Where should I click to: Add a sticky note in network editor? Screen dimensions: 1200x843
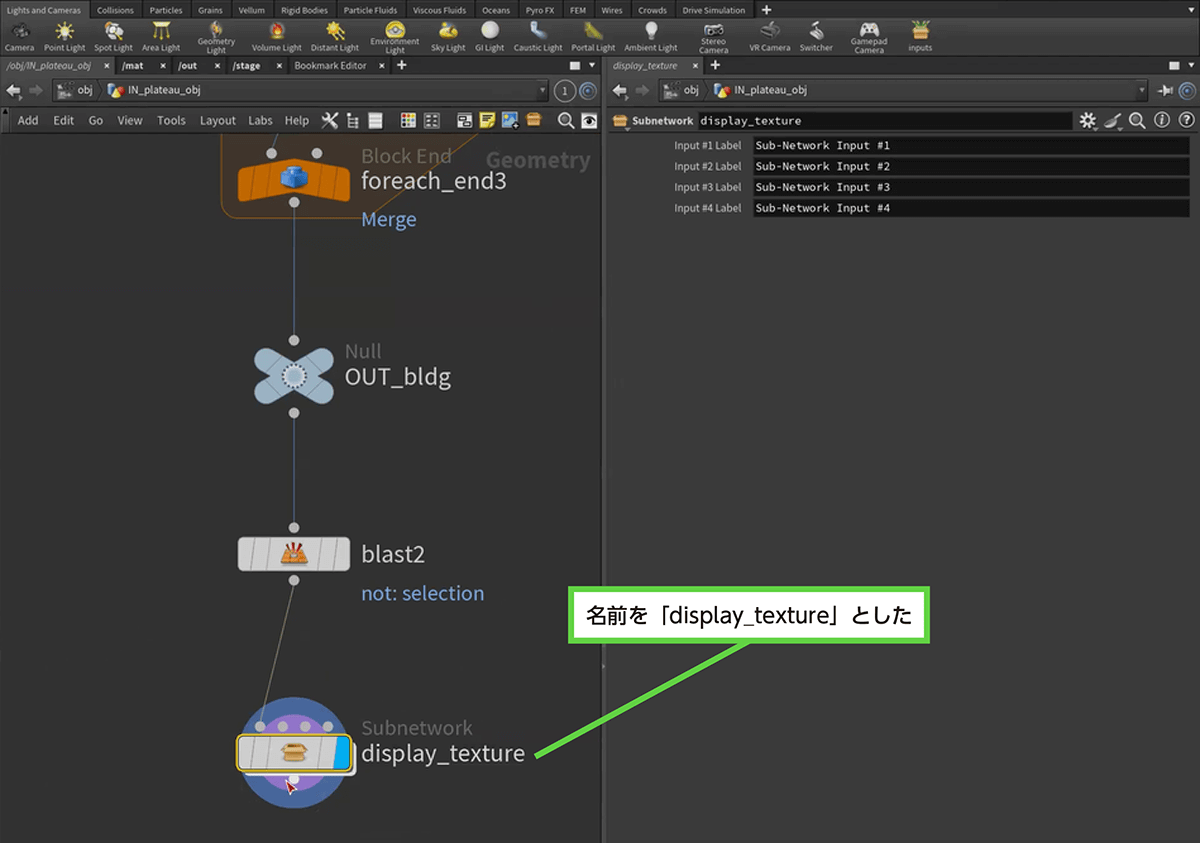coord(487,120)
